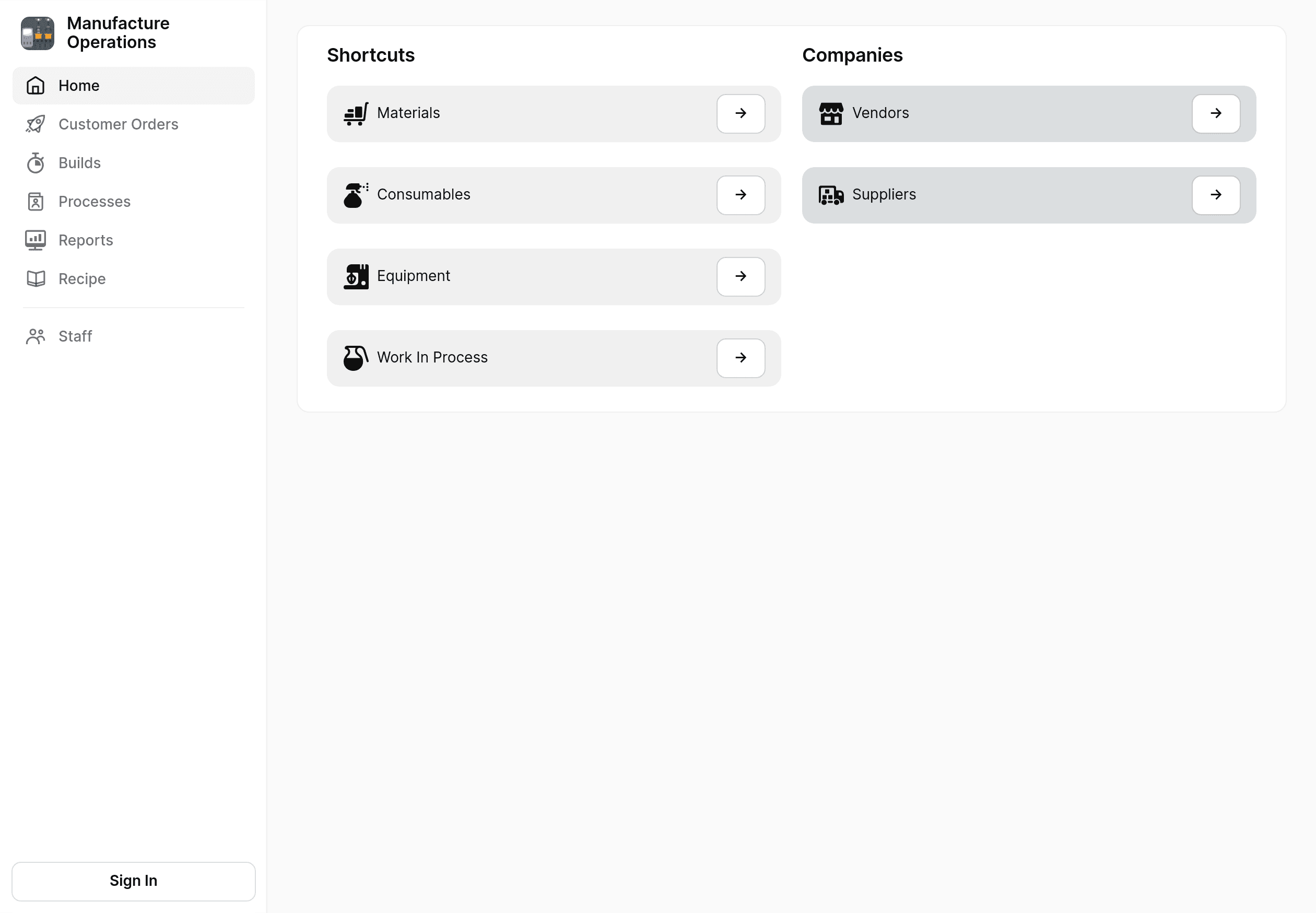
Task: Click the Processes sidebar item
Action: tap(94, 201)
